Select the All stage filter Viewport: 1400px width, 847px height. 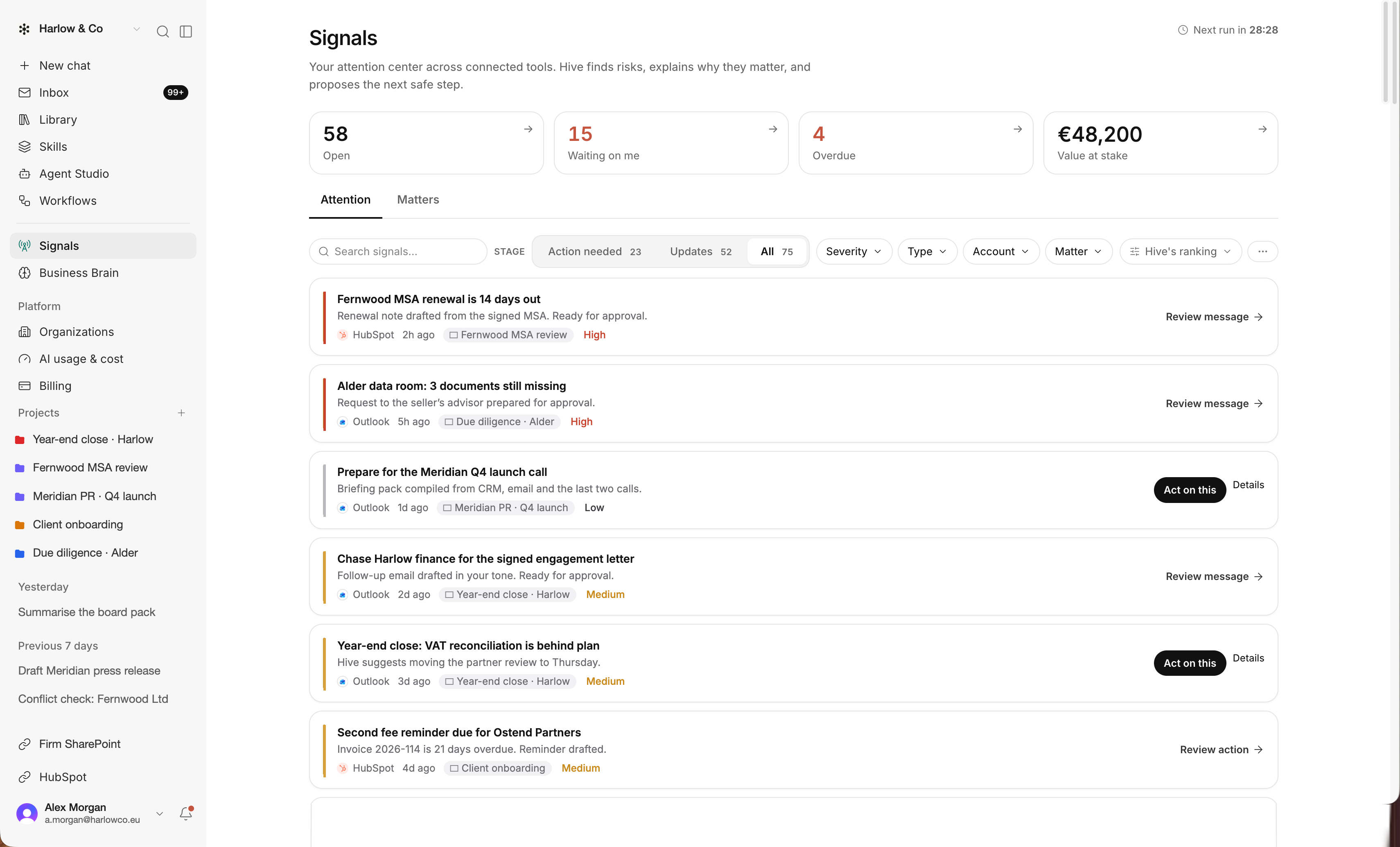pos(776,251)
